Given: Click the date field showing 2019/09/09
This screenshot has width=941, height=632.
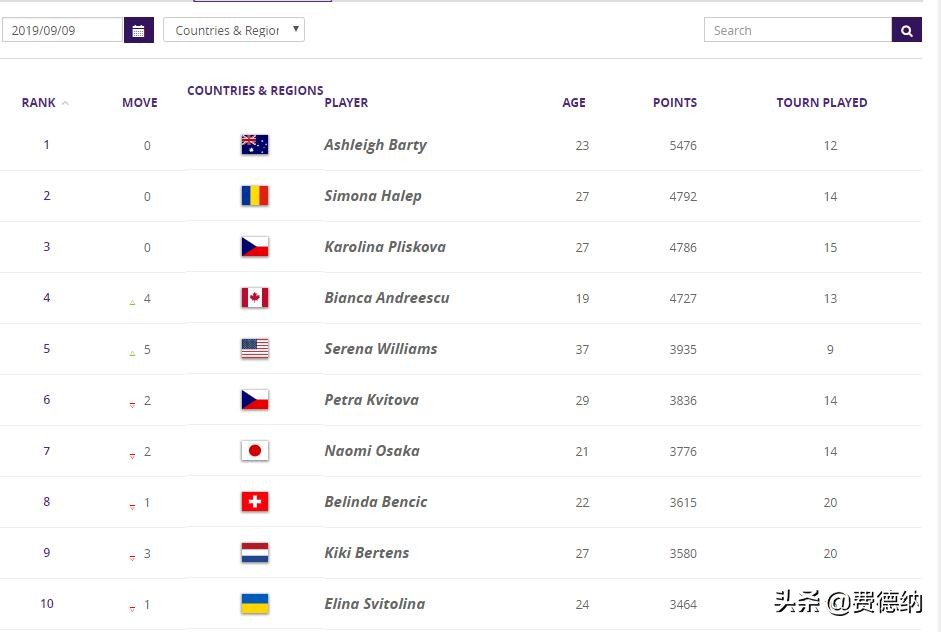Looking at the screenshot, I should [62, 30].
